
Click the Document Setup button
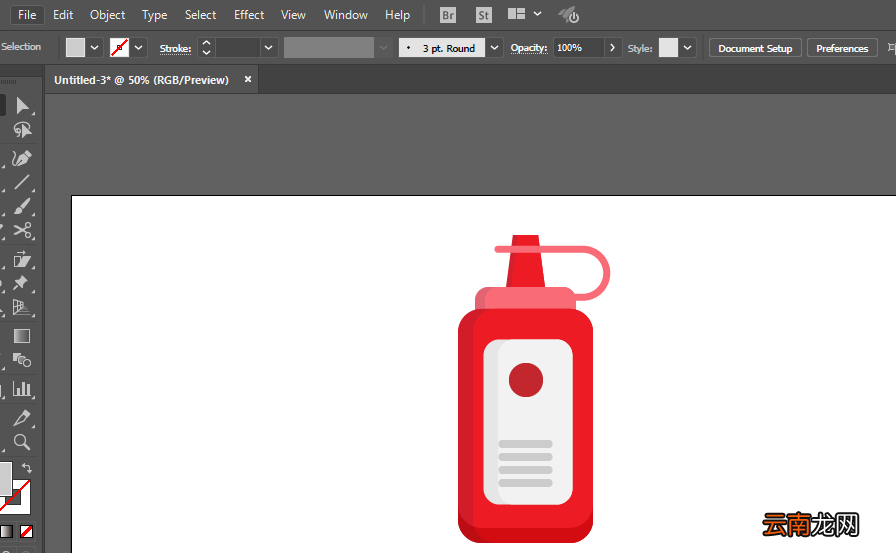point(755,48)
